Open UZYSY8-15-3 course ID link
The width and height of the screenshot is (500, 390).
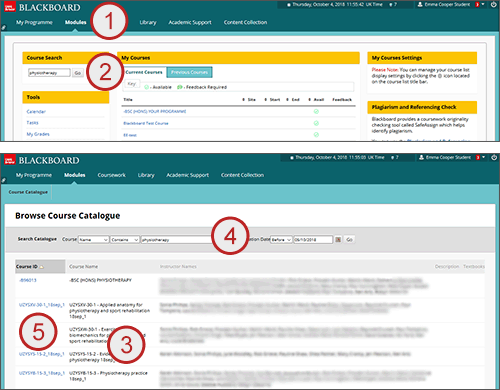point(42,373)
